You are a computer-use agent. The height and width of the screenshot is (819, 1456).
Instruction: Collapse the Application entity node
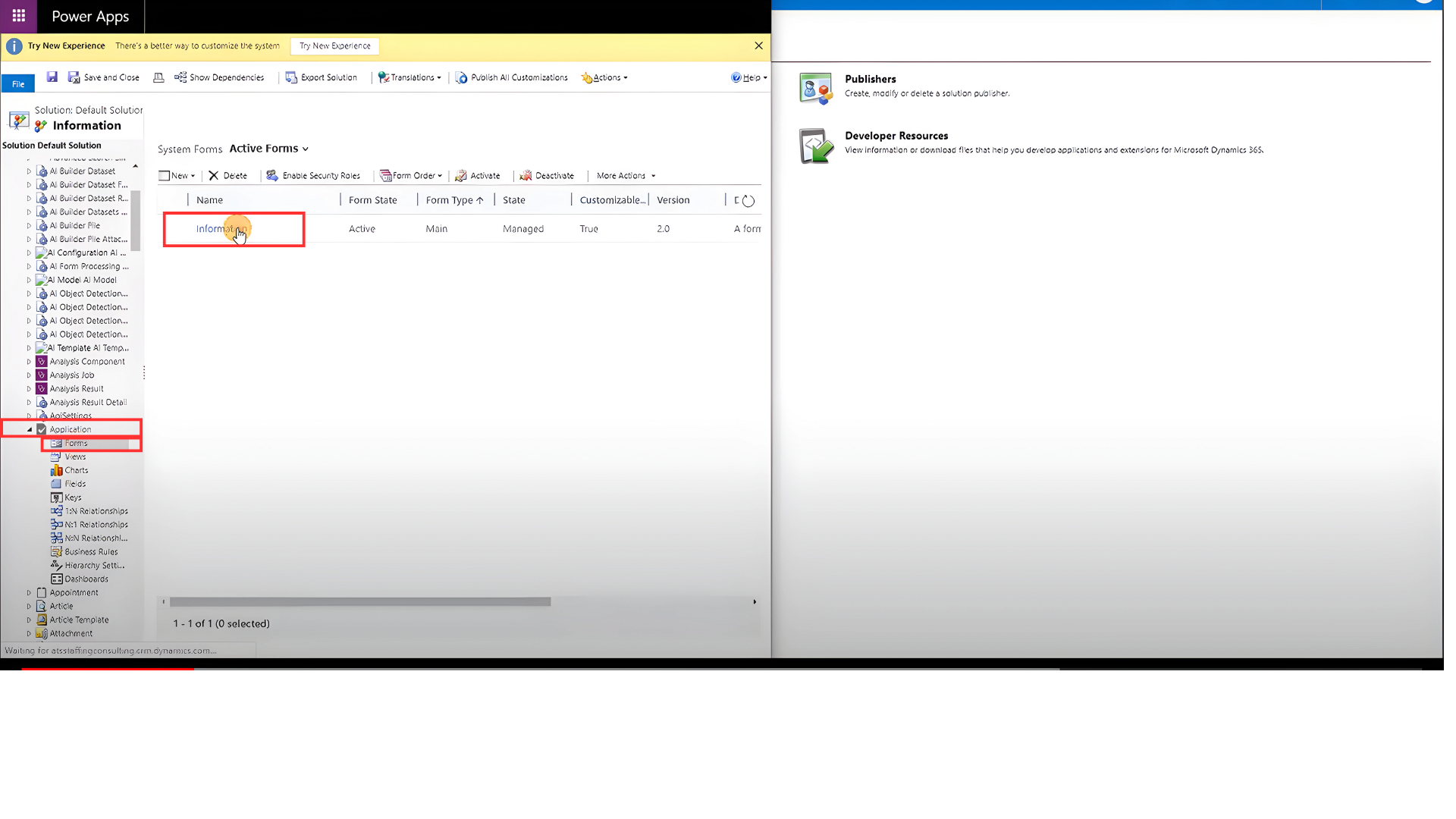click(x=30, y=429)
